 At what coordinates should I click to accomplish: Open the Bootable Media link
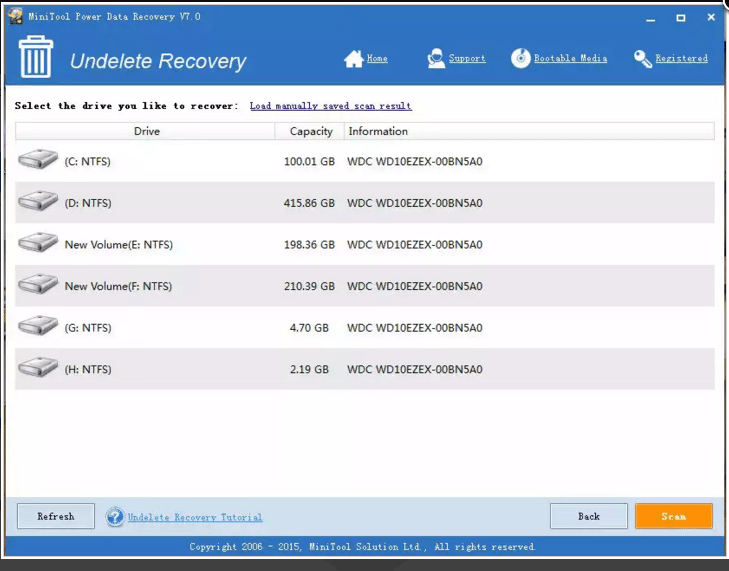570,59
